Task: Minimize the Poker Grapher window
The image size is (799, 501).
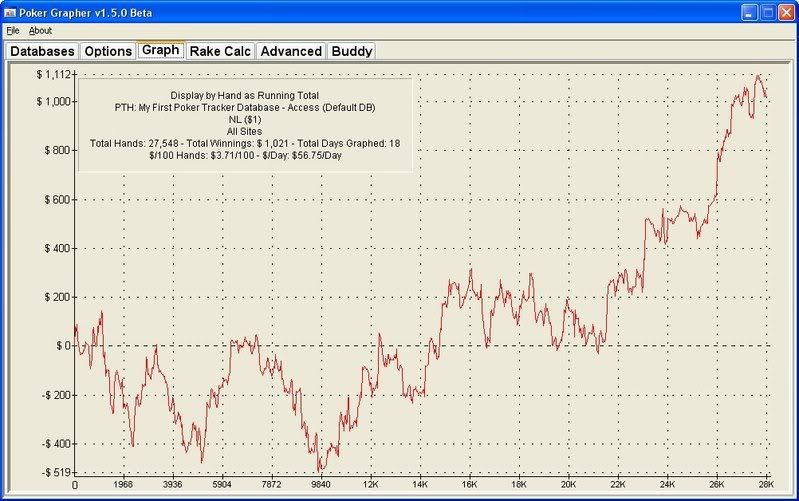Action: pyautogui.click(x=750, y=12)
